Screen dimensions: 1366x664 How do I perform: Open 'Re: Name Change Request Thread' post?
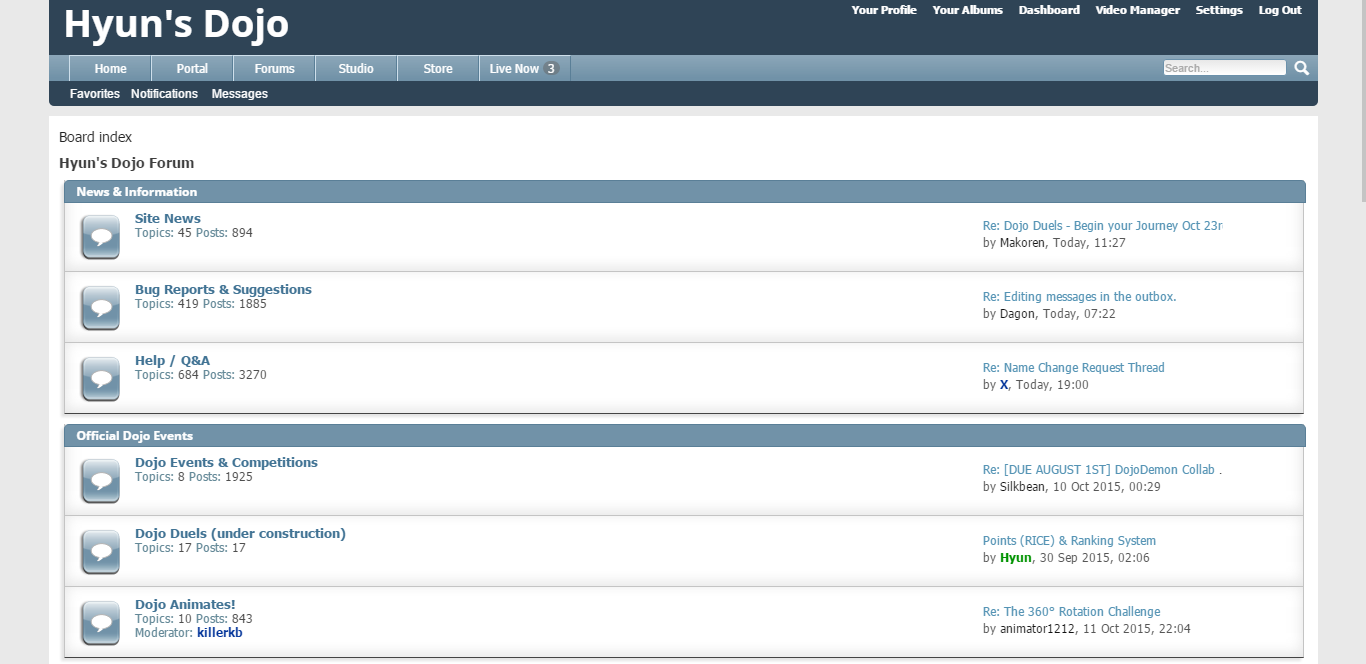coord(1073,368)
